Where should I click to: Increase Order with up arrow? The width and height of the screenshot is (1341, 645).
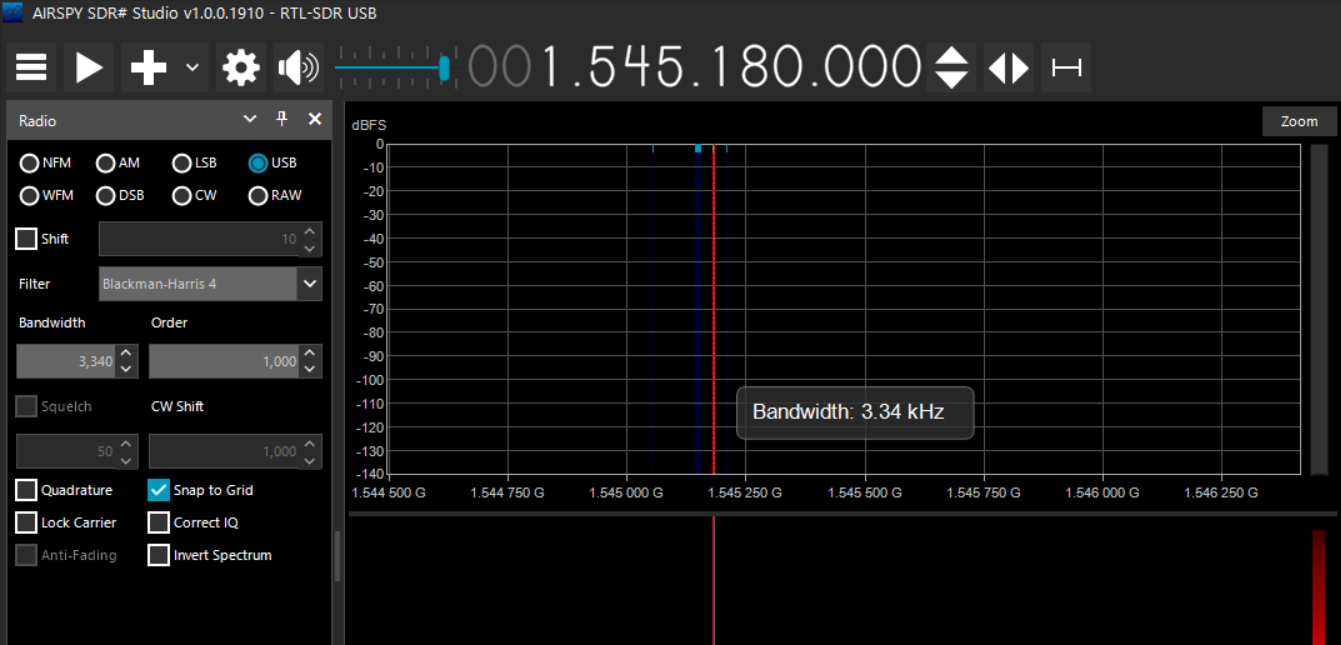310,353
